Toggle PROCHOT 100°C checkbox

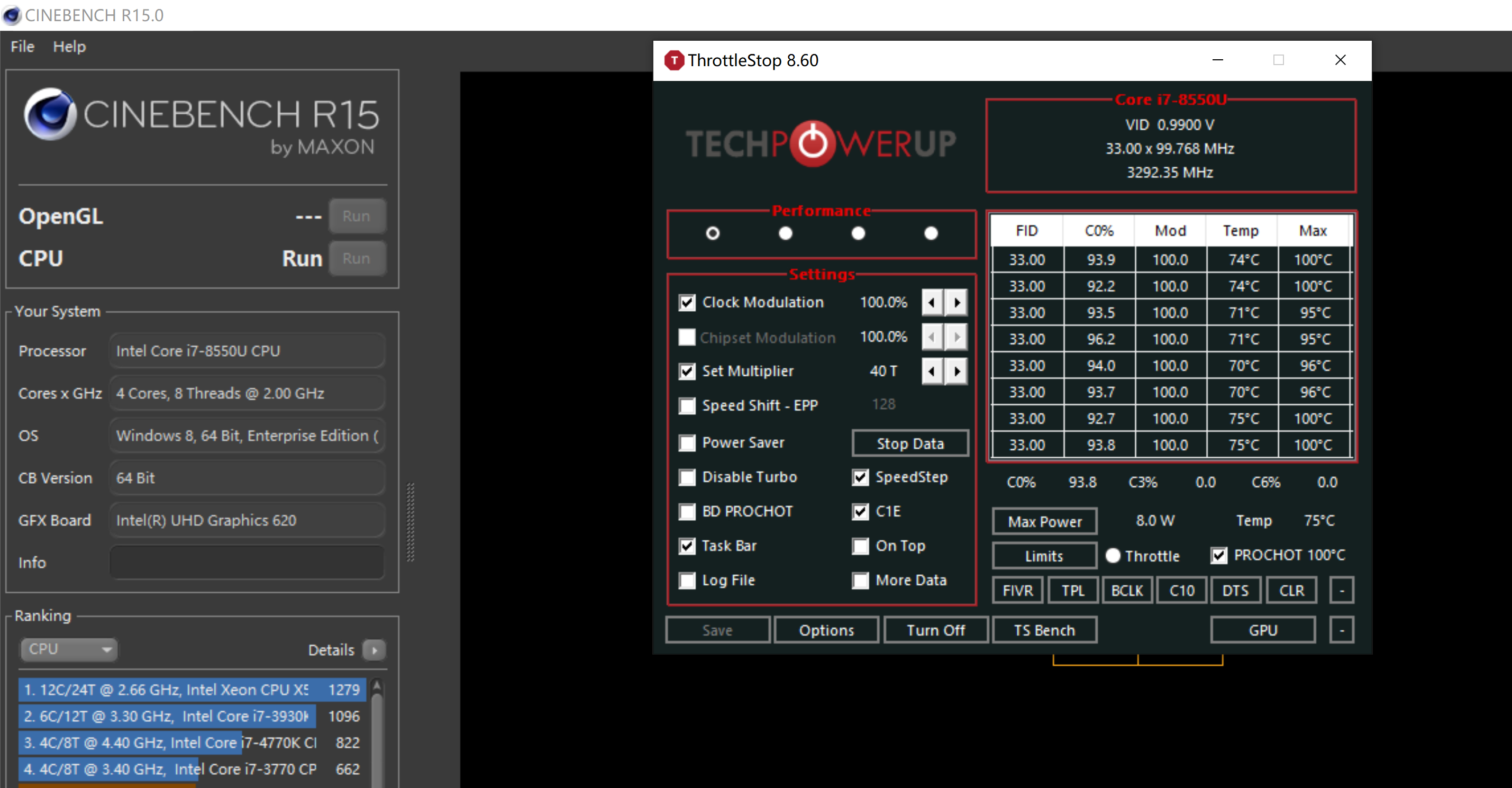[1219, 556]
